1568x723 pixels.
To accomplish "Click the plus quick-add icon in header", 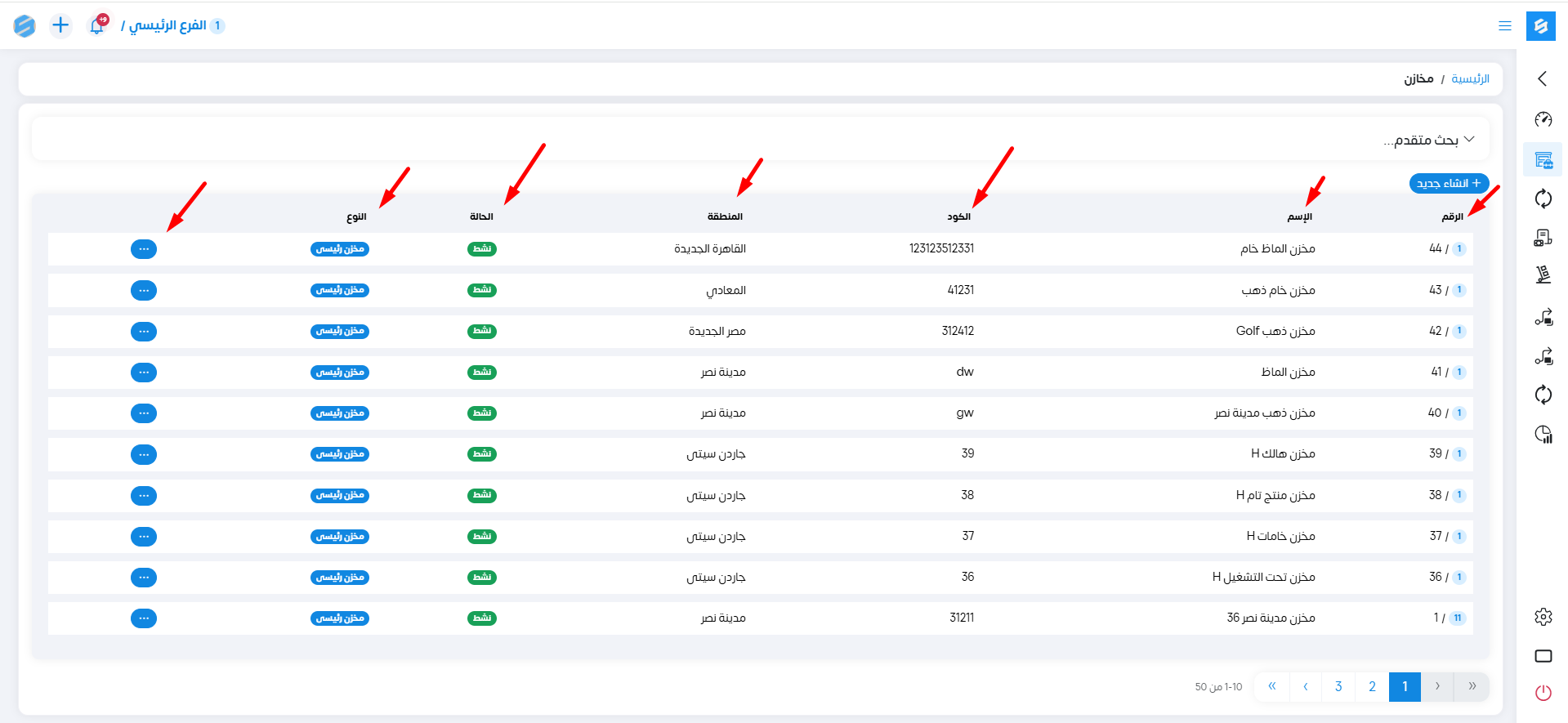I will pos(60,25).
